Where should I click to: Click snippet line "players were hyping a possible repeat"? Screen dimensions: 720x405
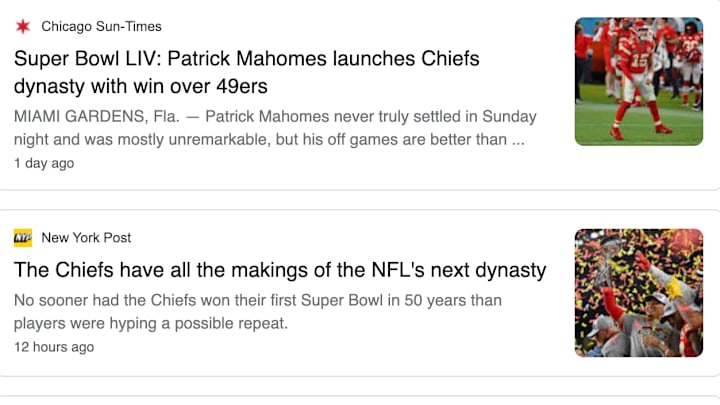pyautogui.click(x=151, y=323)
